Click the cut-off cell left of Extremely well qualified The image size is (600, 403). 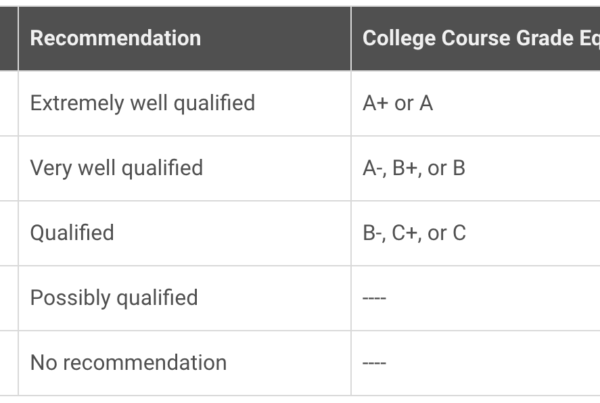pyautogui.click(x=8, y=103)
